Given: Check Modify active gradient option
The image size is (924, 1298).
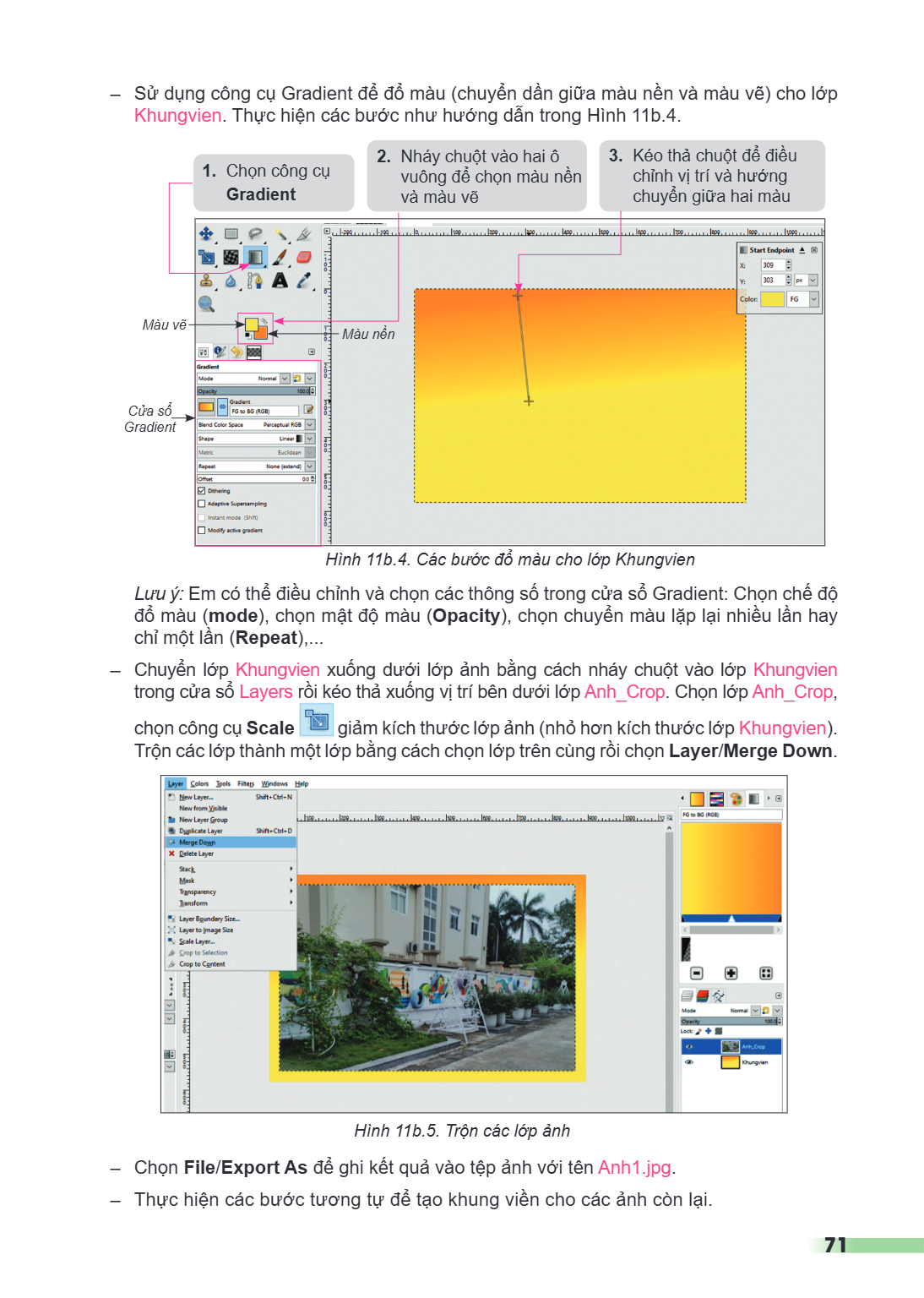Looking at the screenshot, I should [202, 531].
